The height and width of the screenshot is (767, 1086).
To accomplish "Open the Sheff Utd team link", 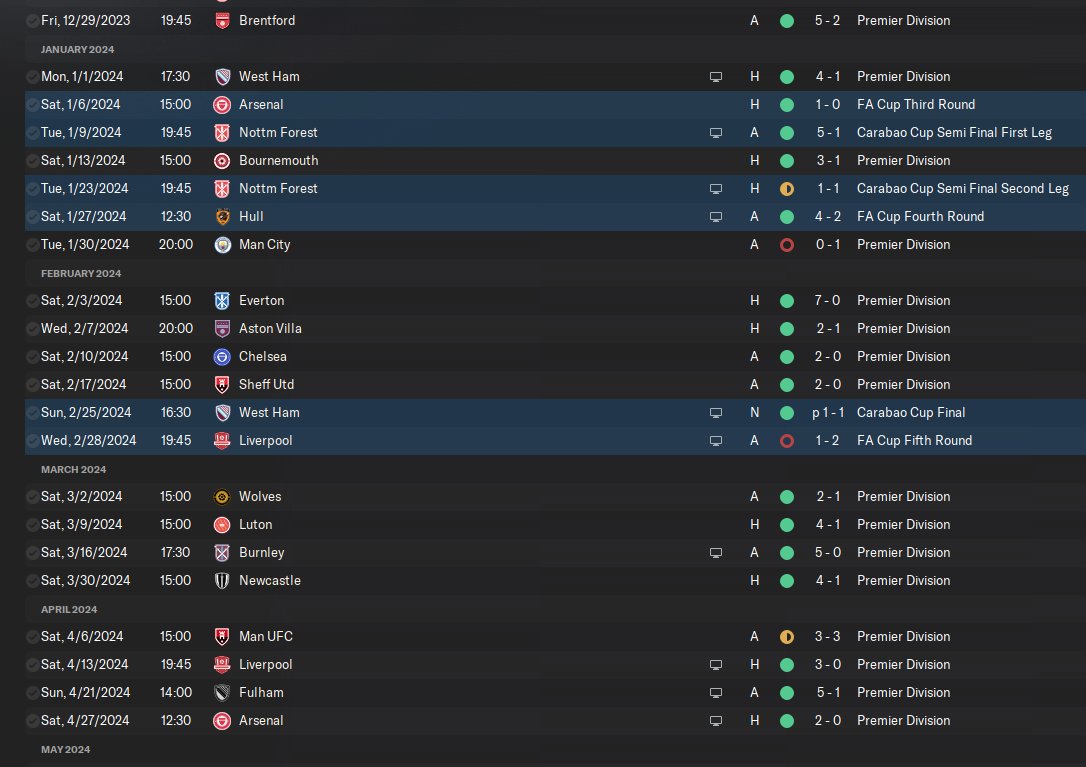I will coord(267,385).
